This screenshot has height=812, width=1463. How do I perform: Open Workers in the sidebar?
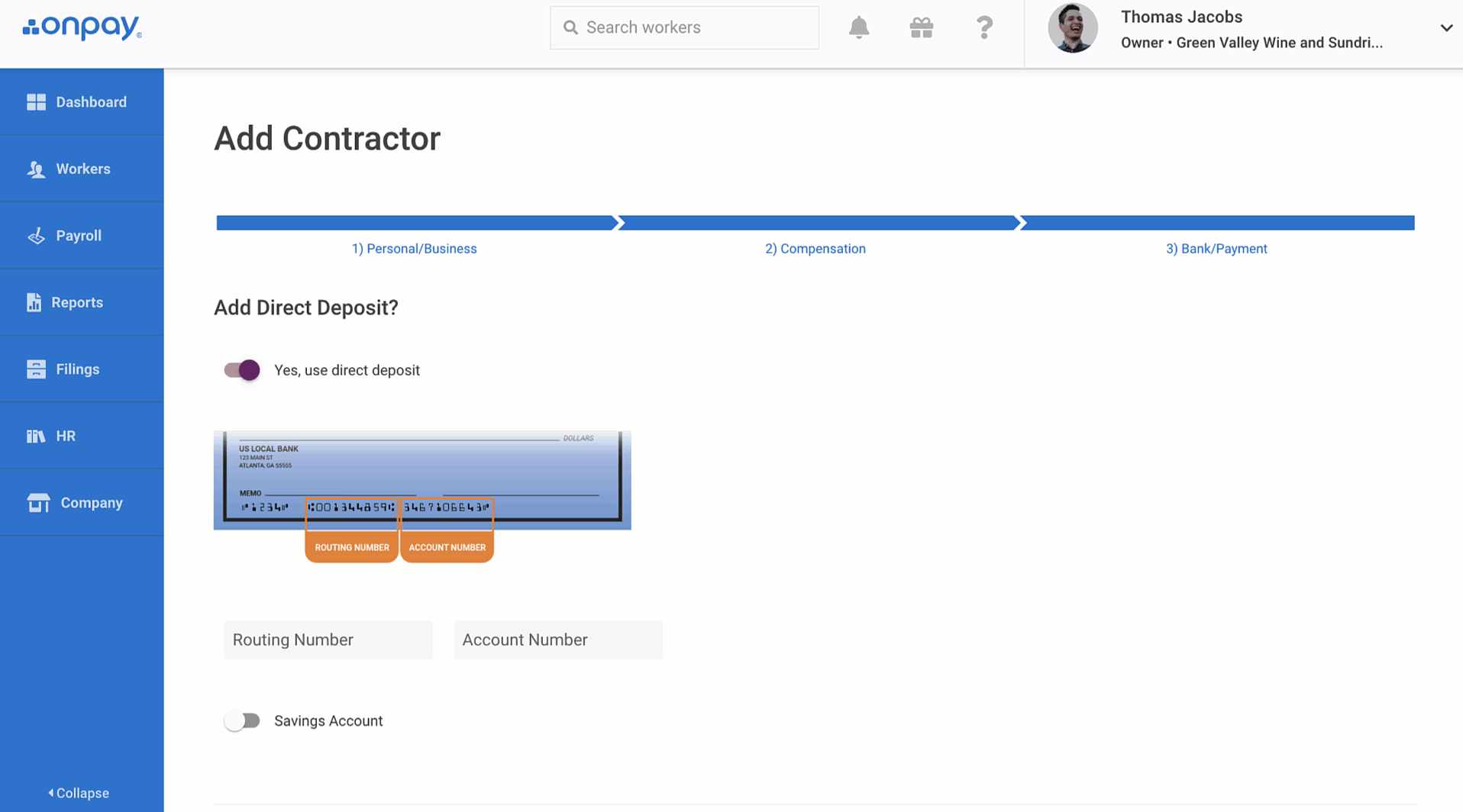pos(82,169)
